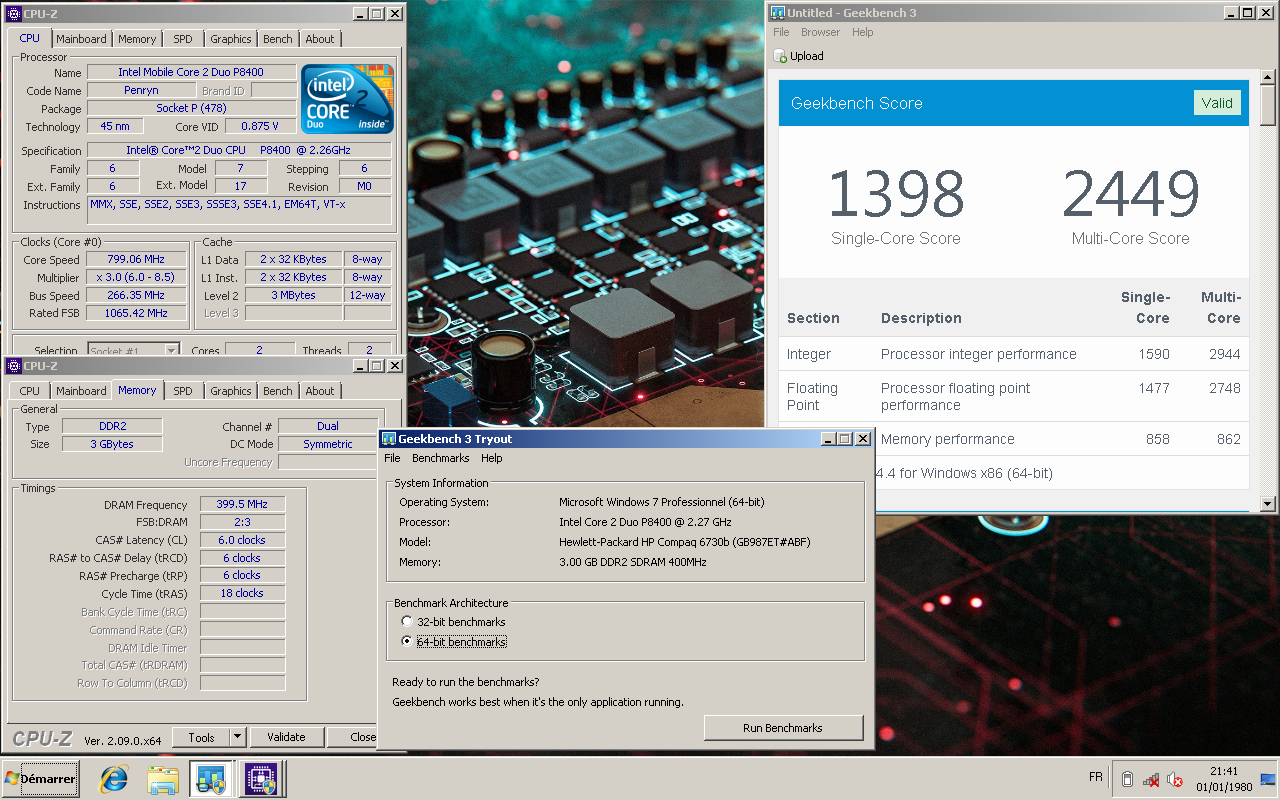Viewport: 1280px width, 800px height.
Task: Open About tab in lower CPU-Z window
Action: coord(320,391)
